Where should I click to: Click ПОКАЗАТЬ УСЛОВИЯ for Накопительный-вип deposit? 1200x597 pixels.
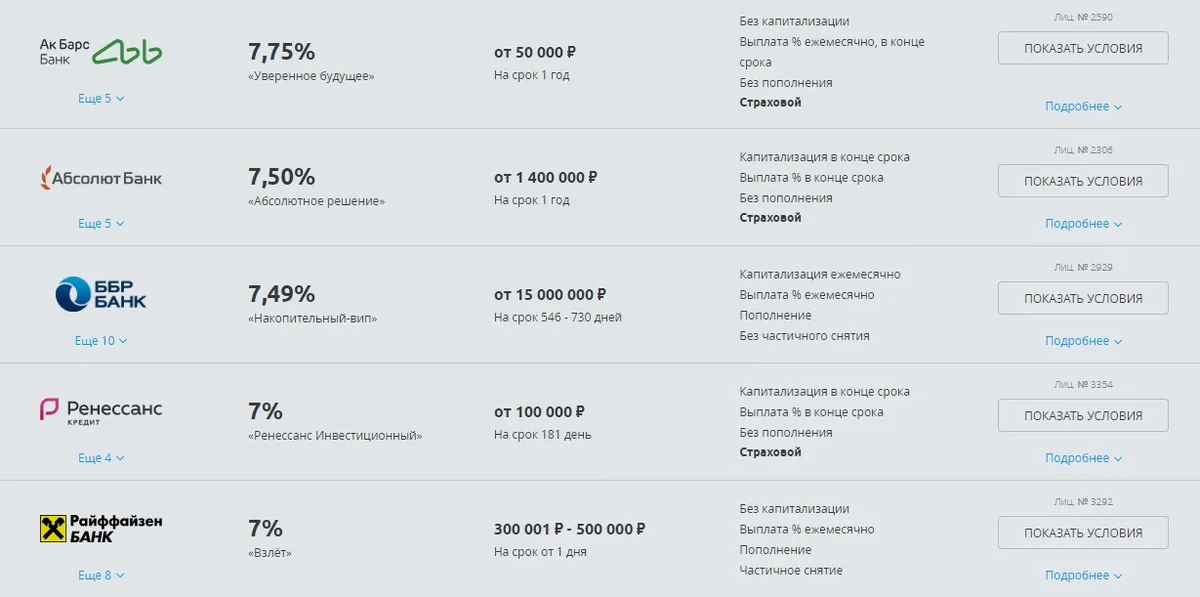(1083, 297)
